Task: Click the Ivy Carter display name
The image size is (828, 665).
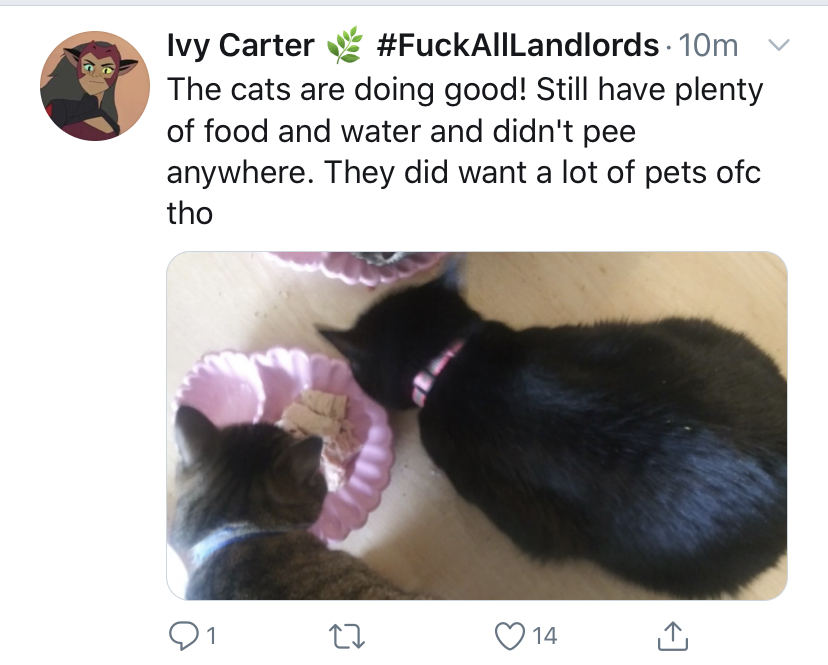Action: click(241, 45)
